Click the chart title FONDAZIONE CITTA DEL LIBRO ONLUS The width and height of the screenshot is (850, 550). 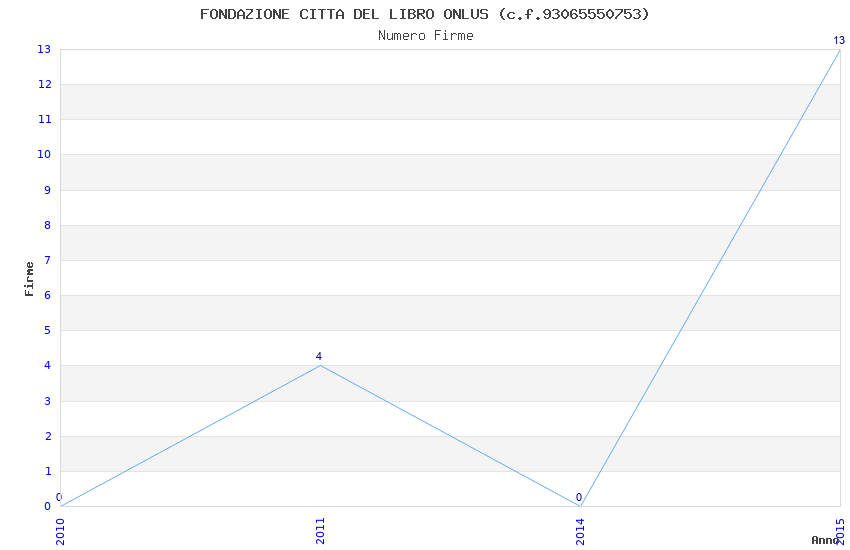pyautogui.click(x=424, y=14)
